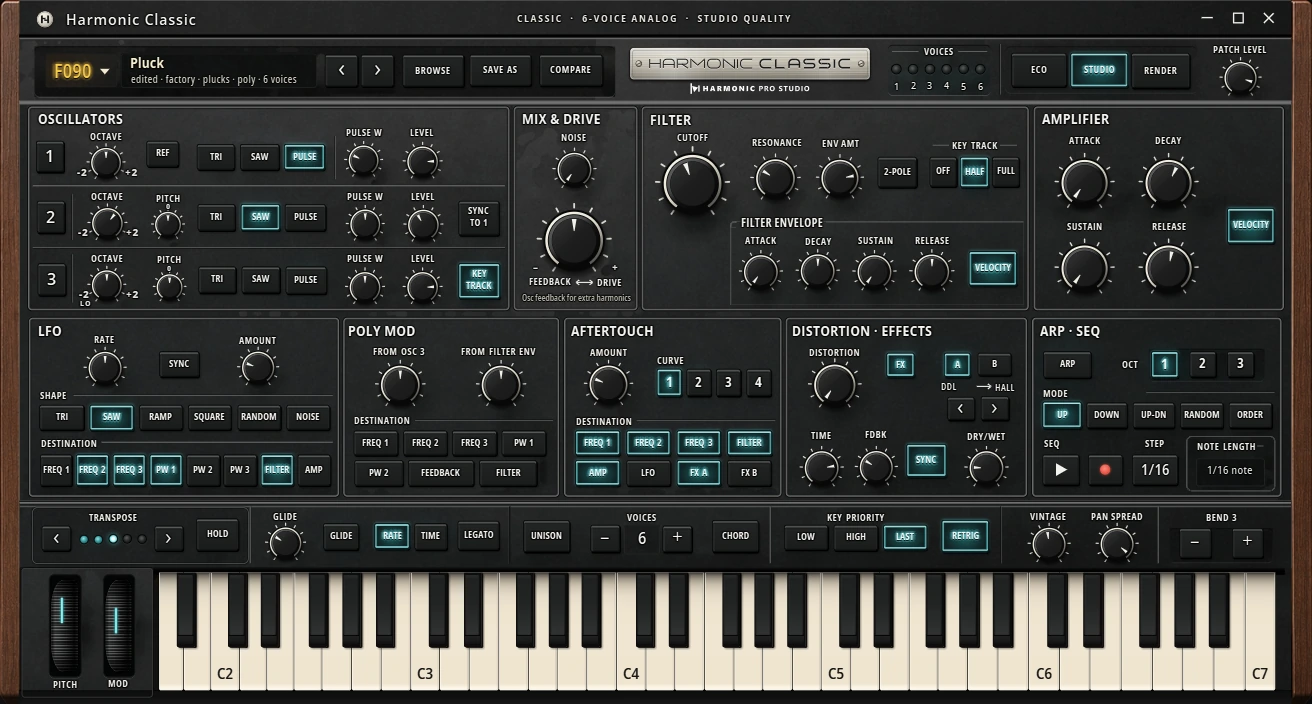Screen dimensions: 1312x704
Task: Select oscillator 3 number button
Action: [x=50, y=280]
